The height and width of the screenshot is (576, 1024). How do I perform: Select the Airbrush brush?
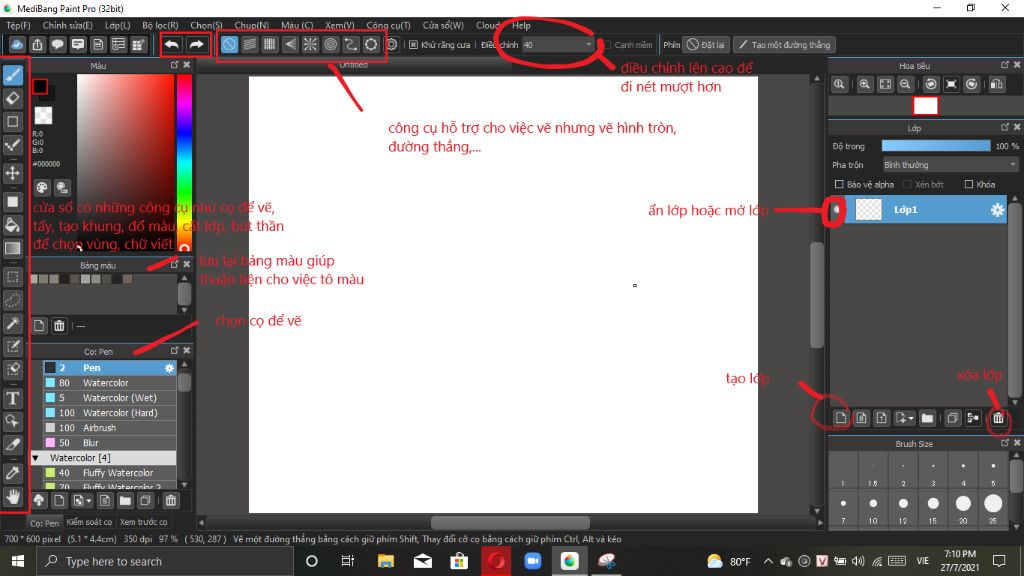(x=110, y=428)
